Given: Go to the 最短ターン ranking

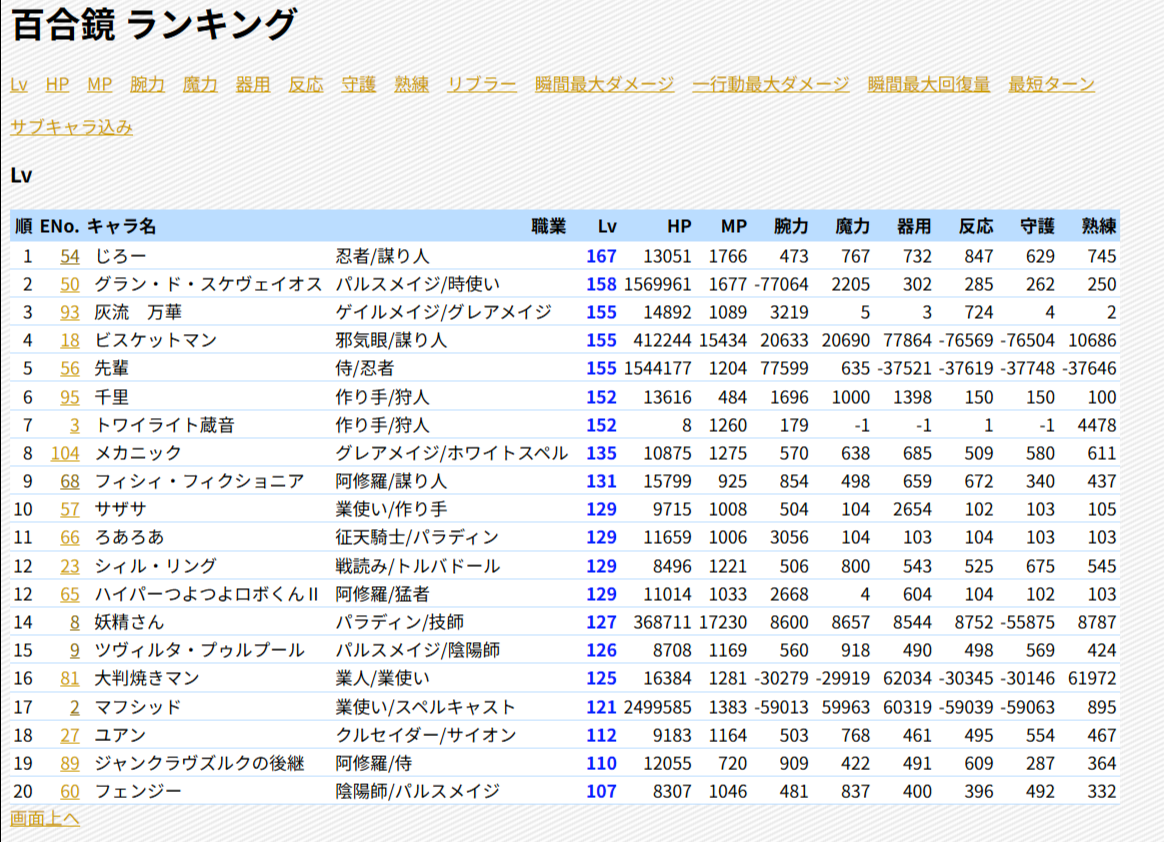Looking at the screenshot, I should tap(1052, 84).
